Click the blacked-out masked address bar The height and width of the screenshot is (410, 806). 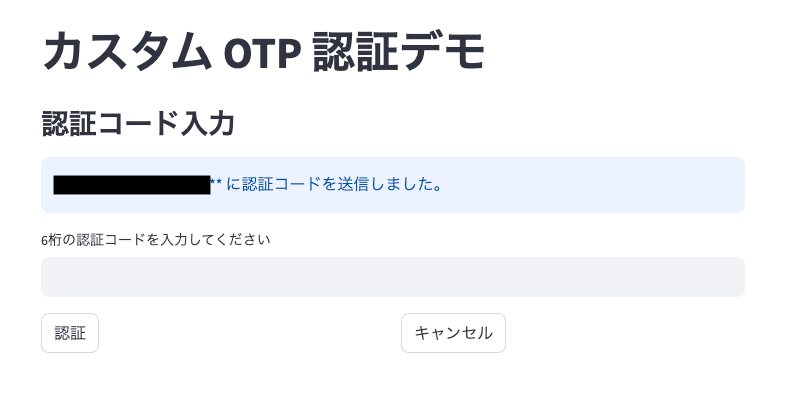(x=131, y=185)
